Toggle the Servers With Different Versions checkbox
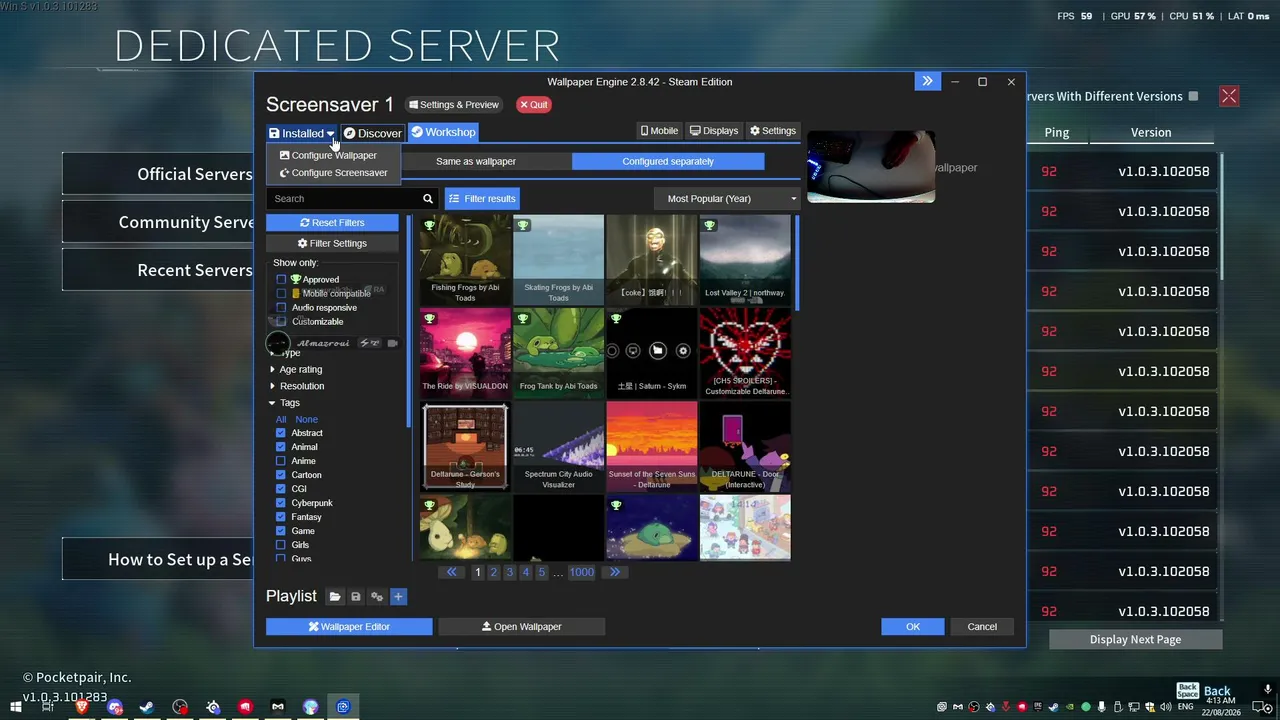The image size is (1280, 720). point(1193,96)
